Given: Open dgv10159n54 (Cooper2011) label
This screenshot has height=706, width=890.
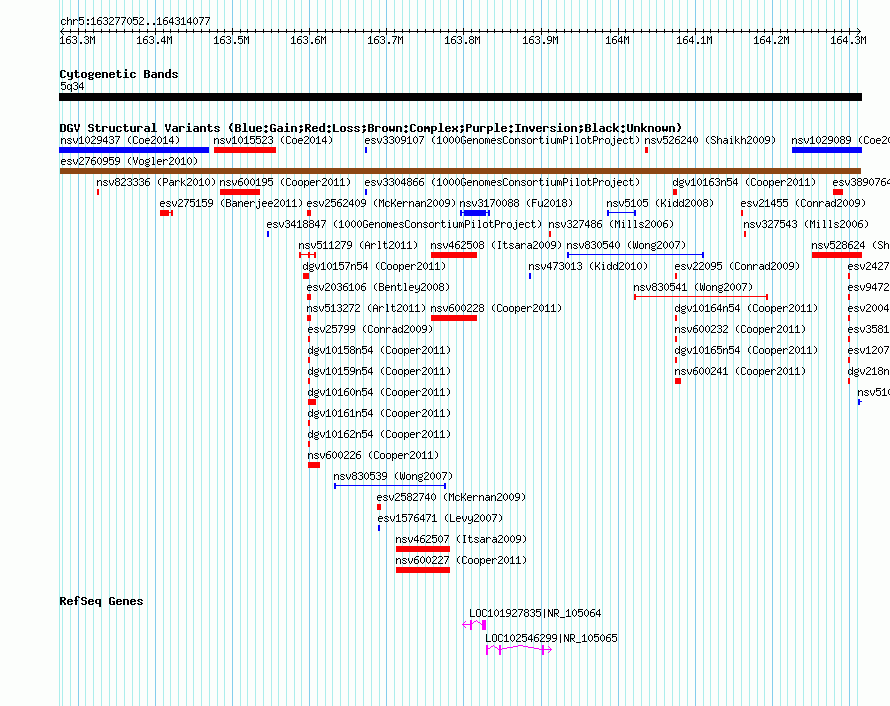Looking at the screenshot, I should (x=379, y=371).
